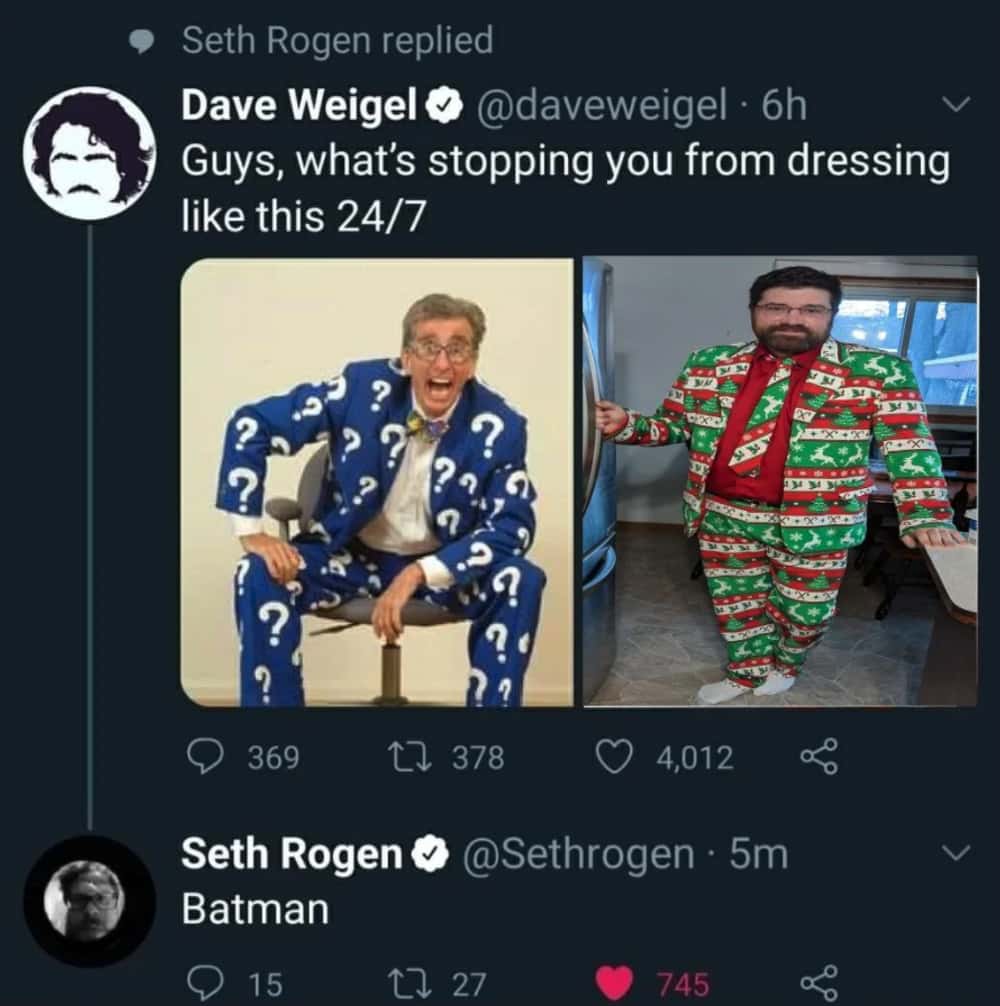Unlike Seth Rogen's Batman reply
Viewport: 1000px width, 1006px height.
coord(614,984)
